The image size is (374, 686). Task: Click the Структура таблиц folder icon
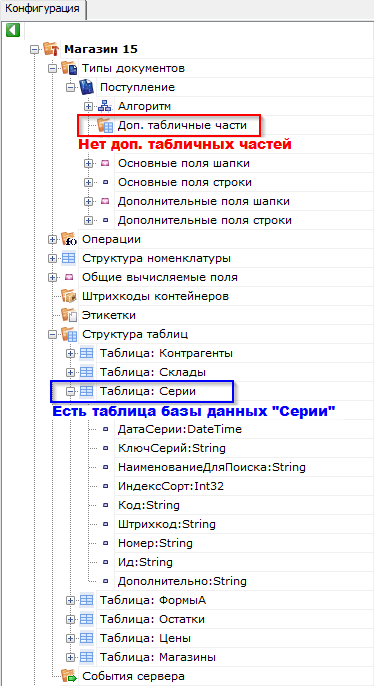[x=69, y=335]
